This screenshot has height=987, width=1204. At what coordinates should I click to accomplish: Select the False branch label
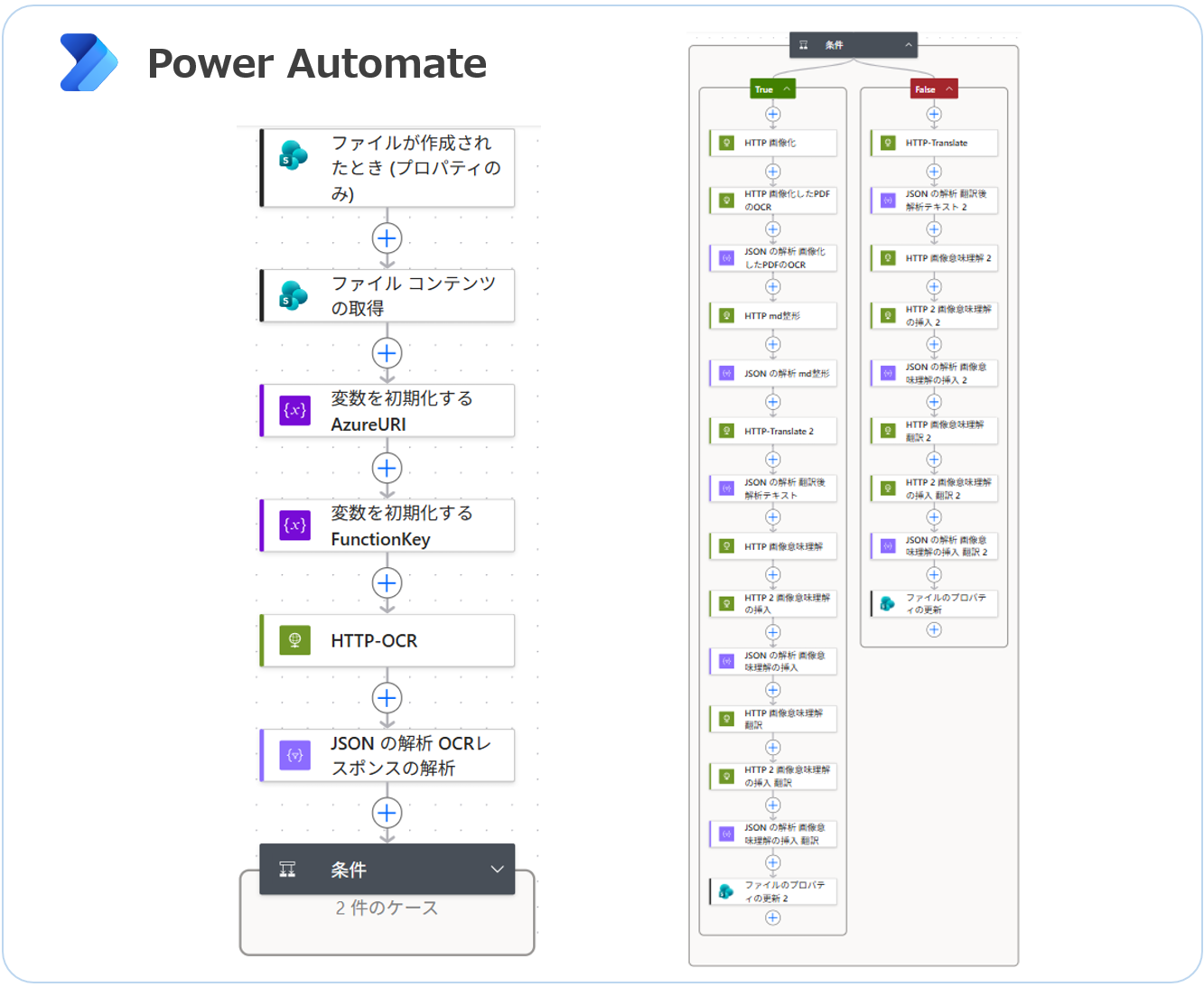(925, 89)
